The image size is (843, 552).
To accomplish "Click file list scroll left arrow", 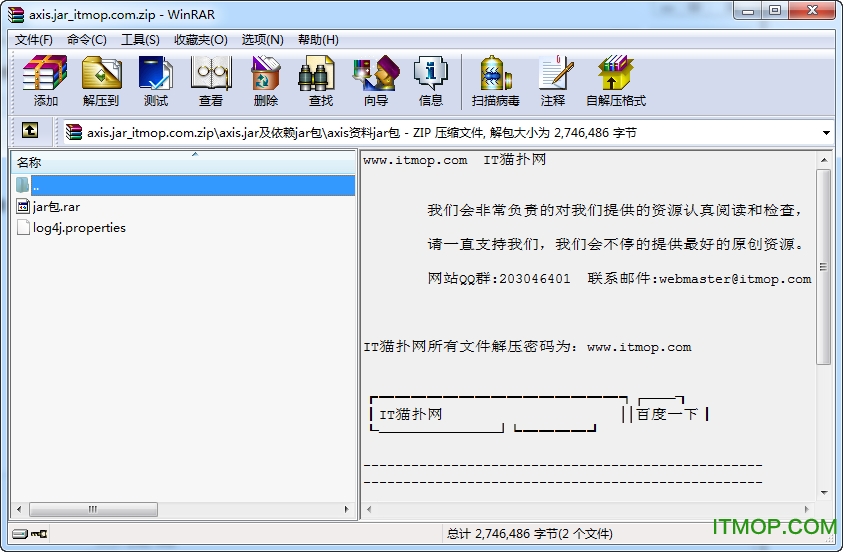I will pyautogui.click(x=19, y=509).
